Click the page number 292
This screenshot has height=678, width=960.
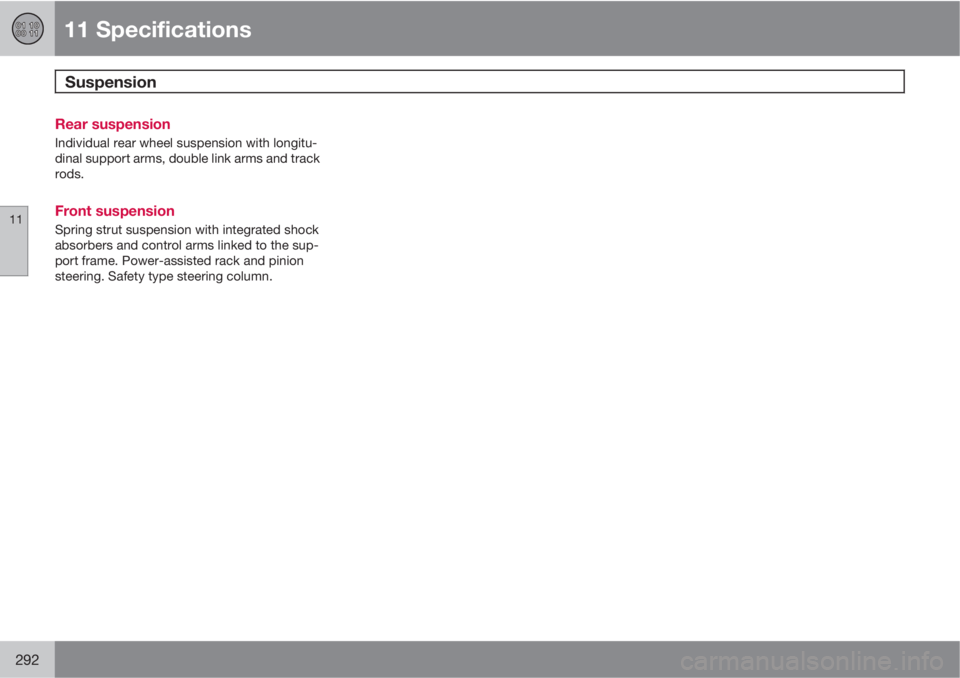pos(27,660)
